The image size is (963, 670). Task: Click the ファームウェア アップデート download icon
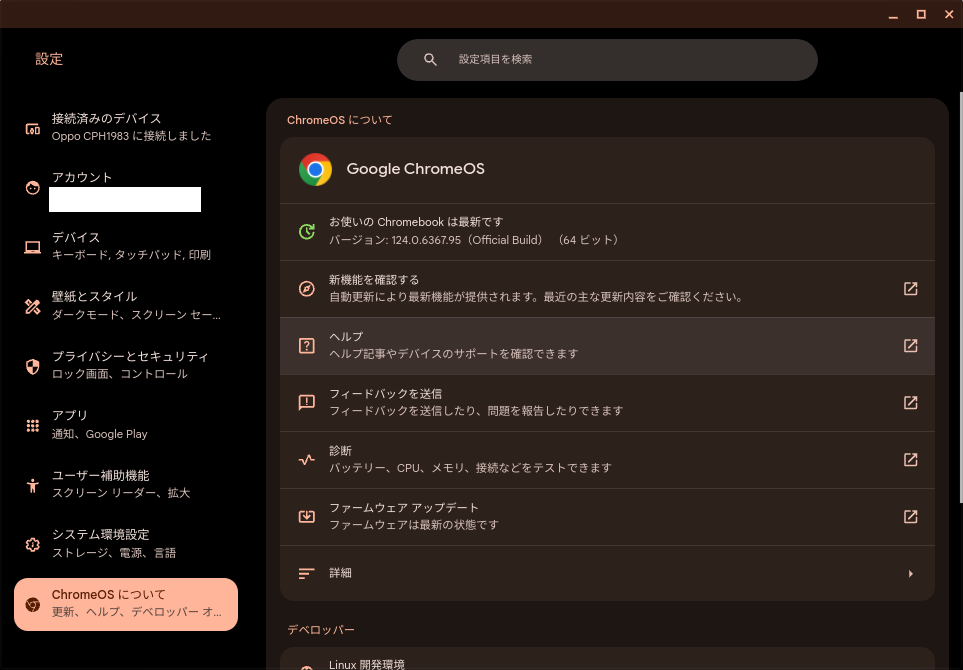click(x=306, y=516)
